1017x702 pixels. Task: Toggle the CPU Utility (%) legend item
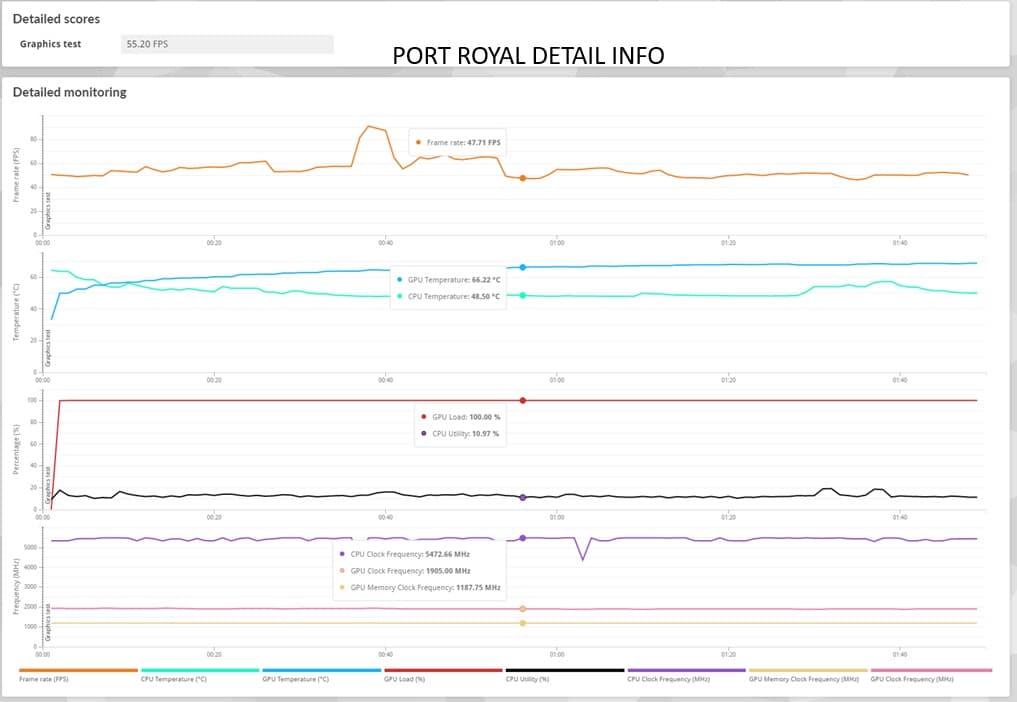click(565, 675)
